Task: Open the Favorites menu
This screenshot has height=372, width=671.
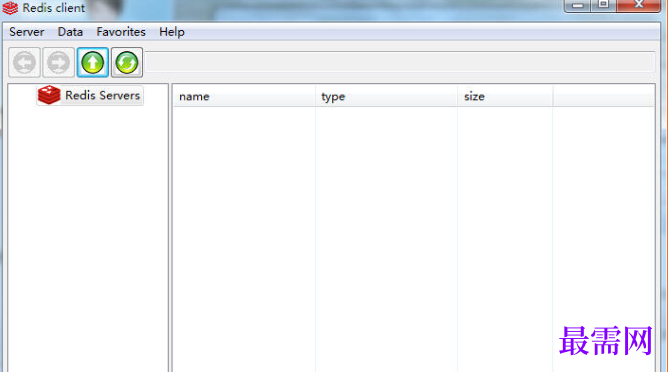Action: coord(121,32)
